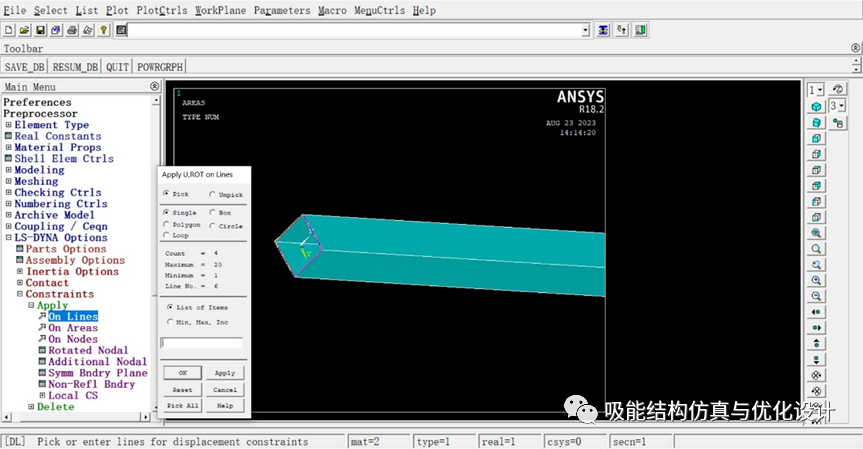Open the WorkPlane menu
This screenshot has width=863, height=449.
pos(220,10)
